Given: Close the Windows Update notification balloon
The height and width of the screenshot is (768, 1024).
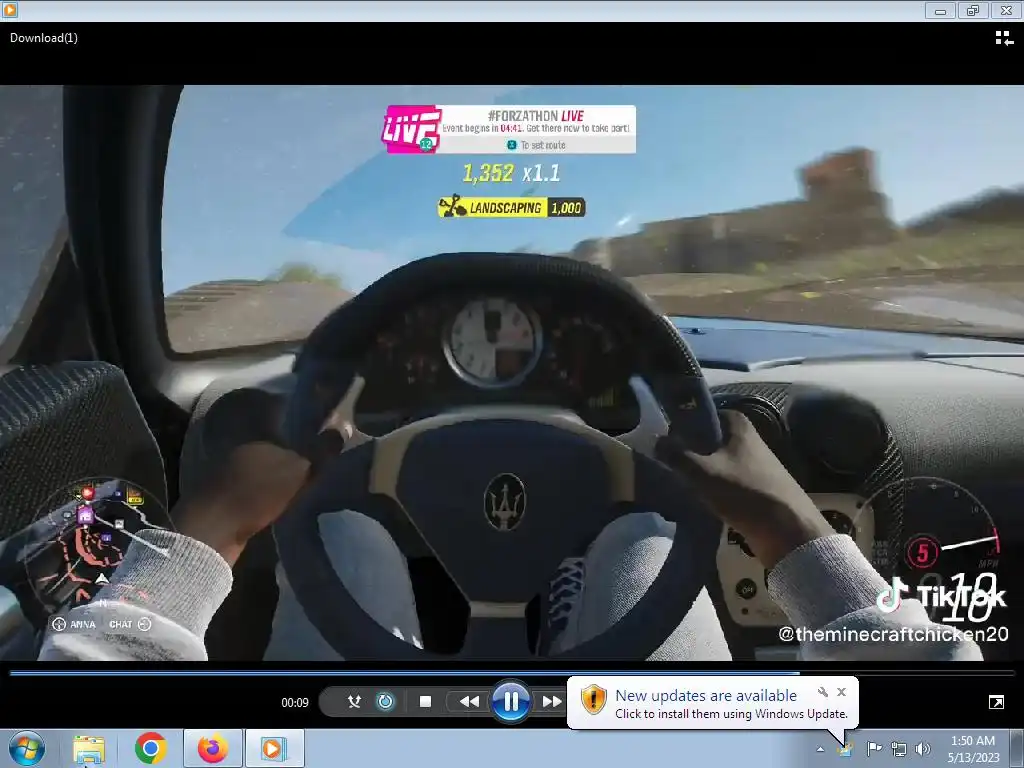Looking at the screenshot, I should (x=841, y=692).
